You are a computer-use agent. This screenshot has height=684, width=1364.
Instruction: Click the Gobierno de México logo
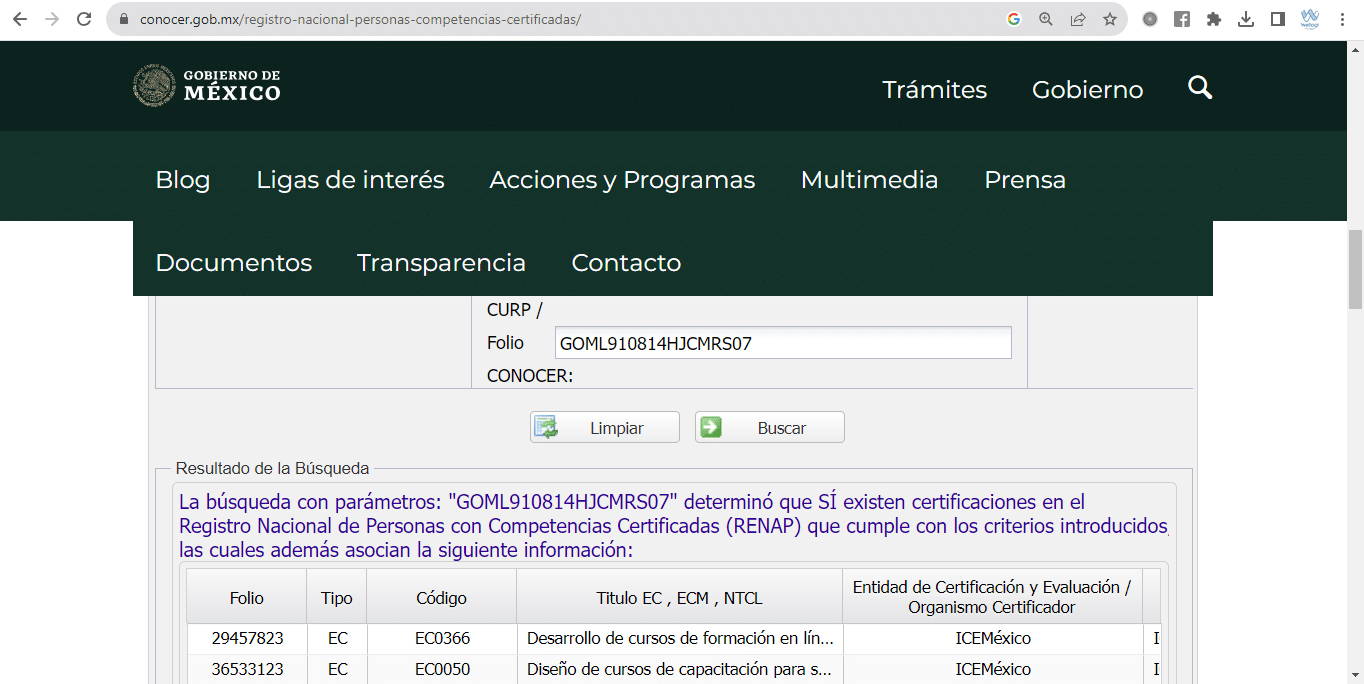(205, 86)
